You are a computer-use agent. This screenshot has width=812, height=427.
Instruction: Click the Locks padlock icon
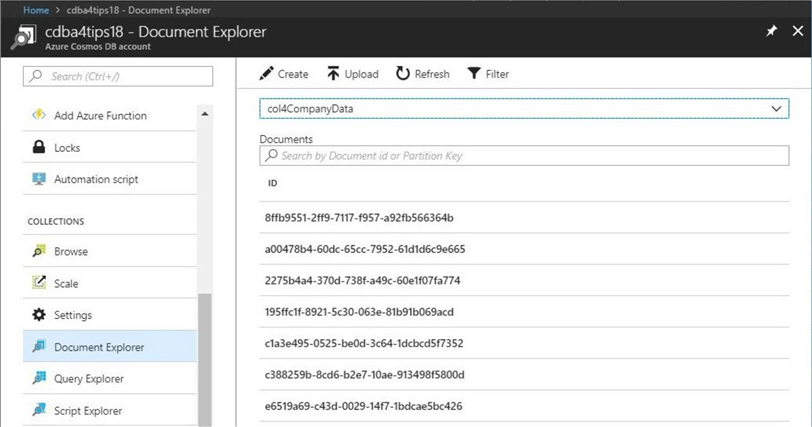coord(39,147)
